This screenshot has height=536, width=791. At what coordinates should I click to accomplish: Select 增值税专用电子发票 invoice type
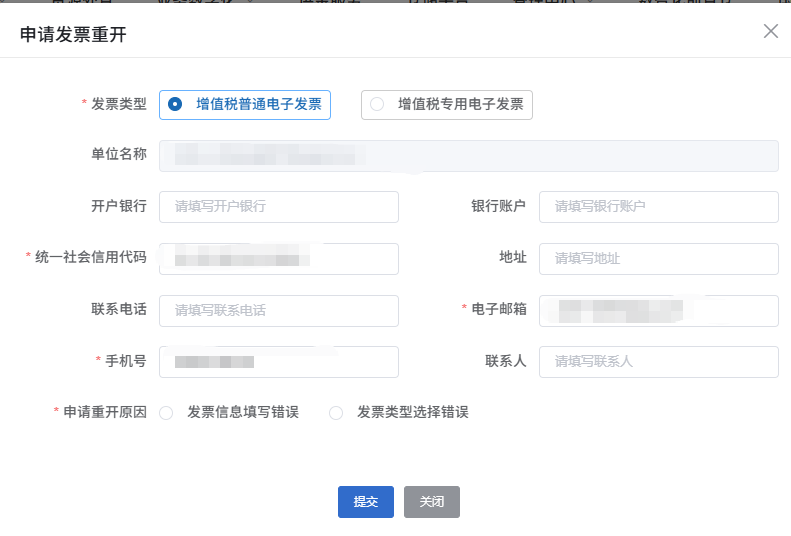pyautogui.click(x=447, y=104)
